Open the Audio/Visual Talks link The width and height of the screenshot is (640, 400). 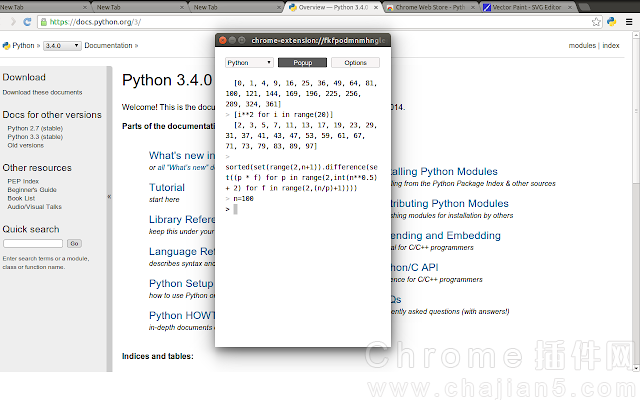coord(34,207)
